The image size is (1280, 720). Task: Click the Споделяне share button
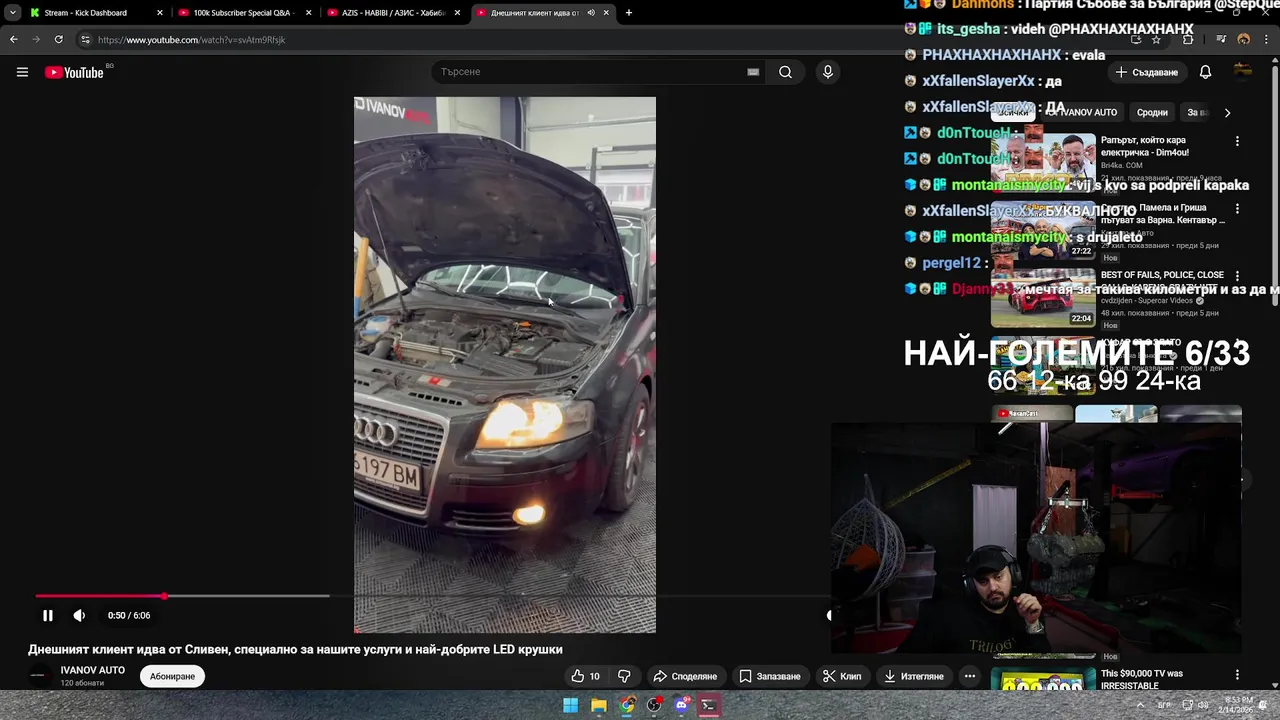(x=685, y=677)
